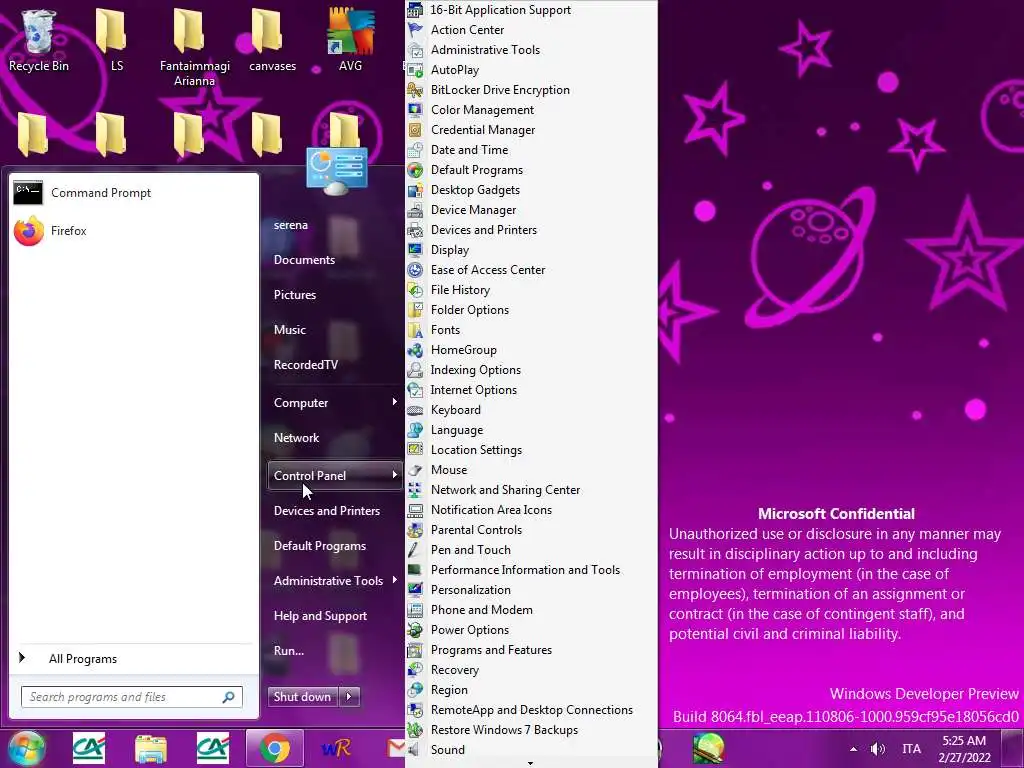Open the File Explorer taskbar icon
Image resolution: width=1024 pixels, height=768 pixels.
pyautogui.click(x=151, y=749)
